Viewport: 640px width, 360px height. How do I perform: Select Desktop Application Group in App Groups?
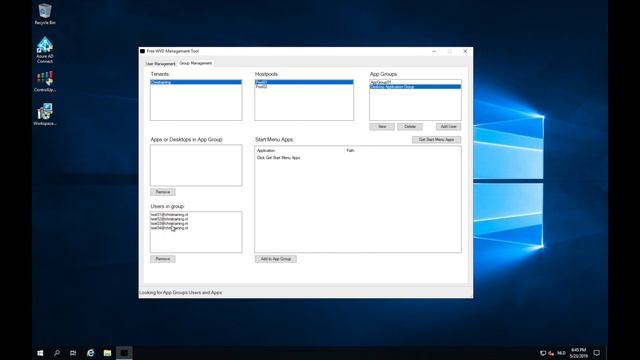(415, 87)
